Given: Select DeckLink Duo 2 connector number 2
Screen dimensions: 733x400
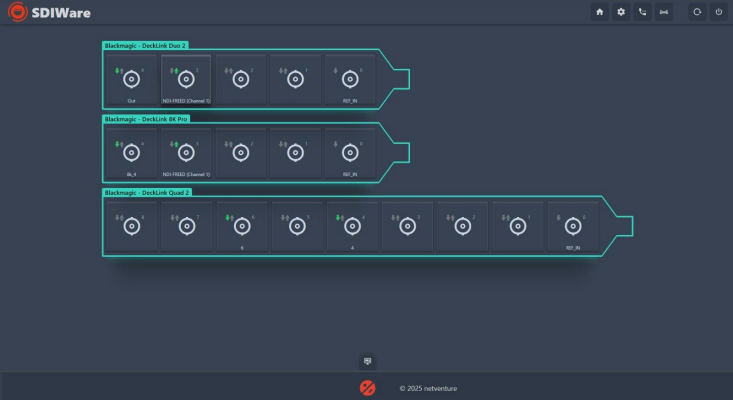Looking at the screenshot, I should click(x=241, y=79).
